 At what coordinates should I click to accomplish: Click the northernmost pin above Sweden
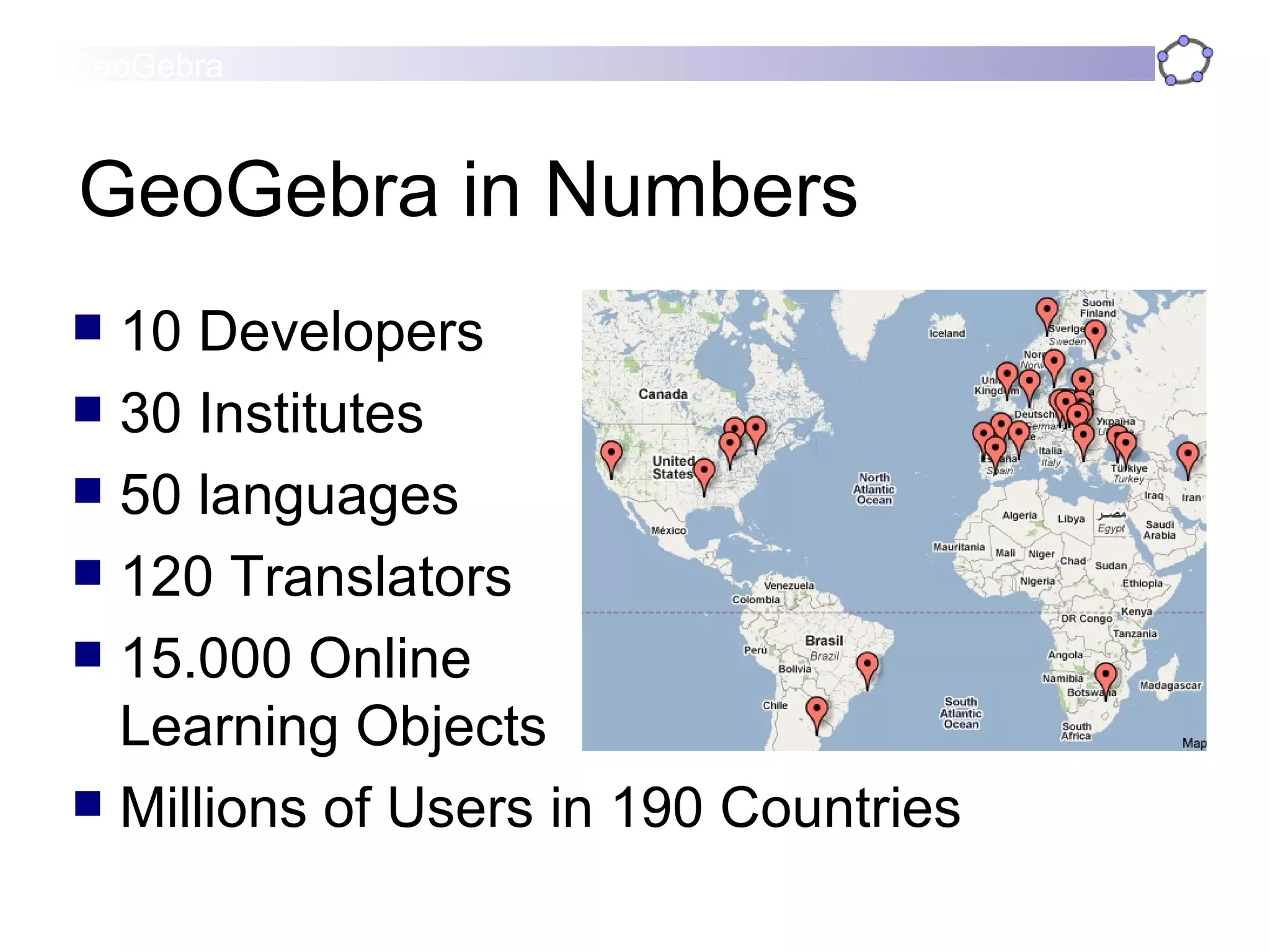(1047, 317)
